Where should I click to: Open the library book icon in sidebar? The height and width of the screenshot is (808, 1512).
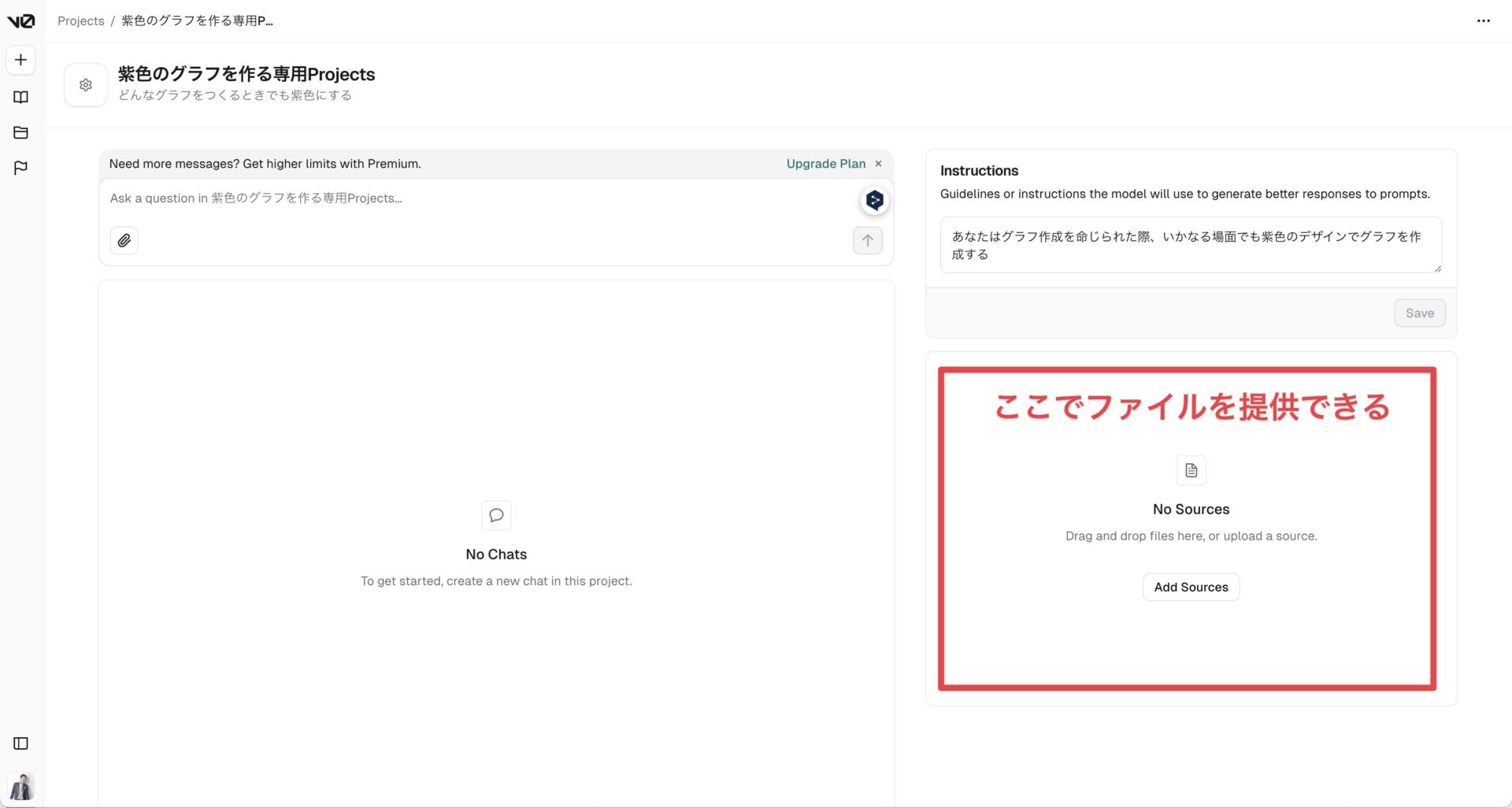[x=20, y=97]
